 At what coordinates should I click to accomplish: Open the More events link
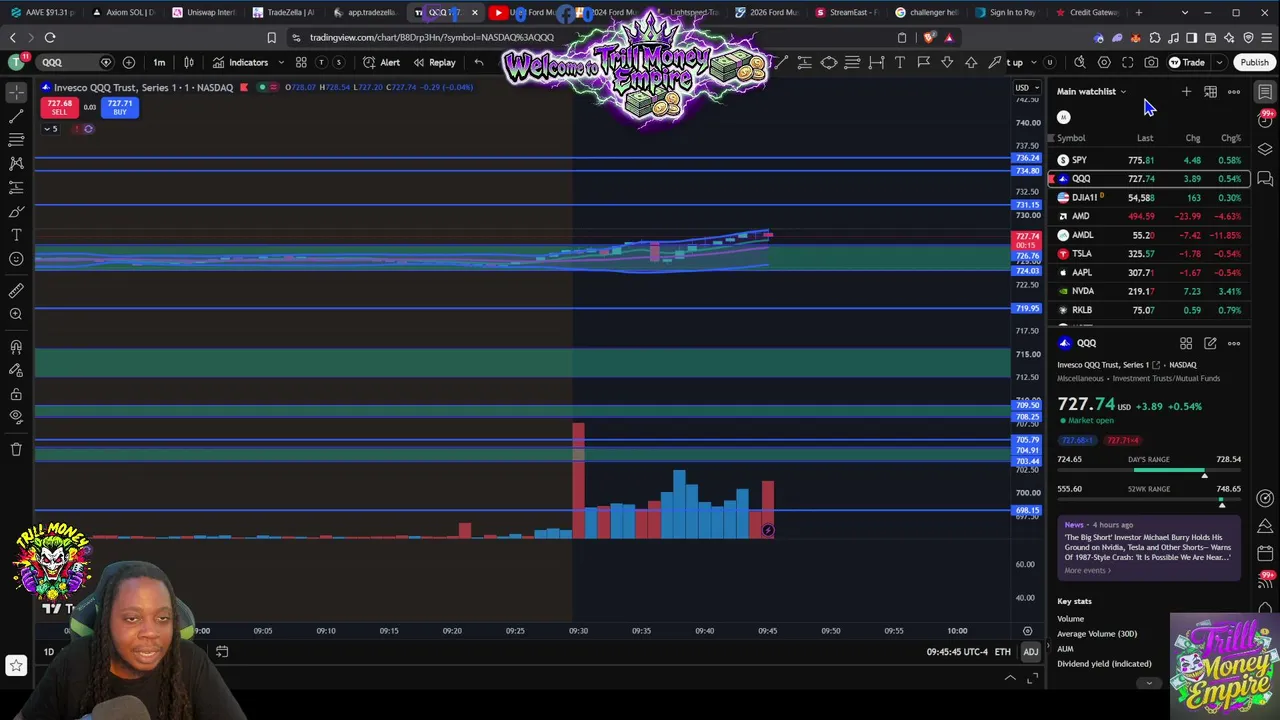point(1087,570)
